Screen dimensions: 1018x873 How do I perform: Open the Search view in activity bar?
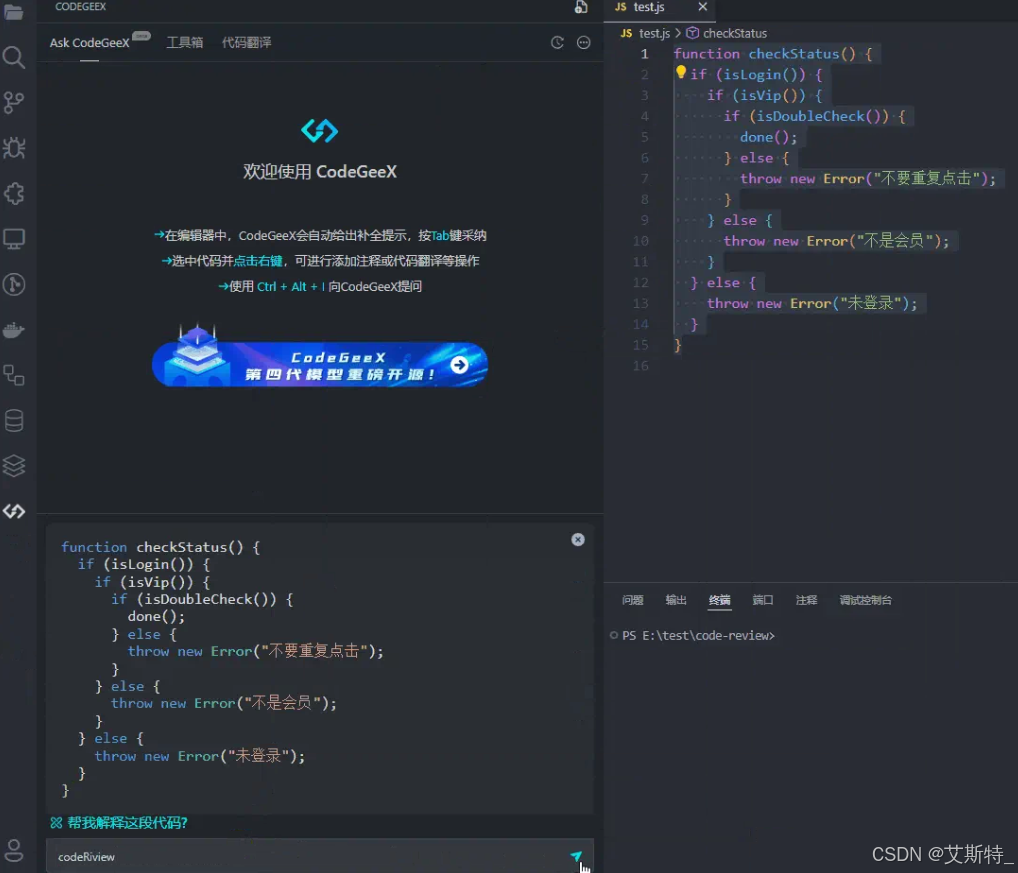click(x=14, y=57)
